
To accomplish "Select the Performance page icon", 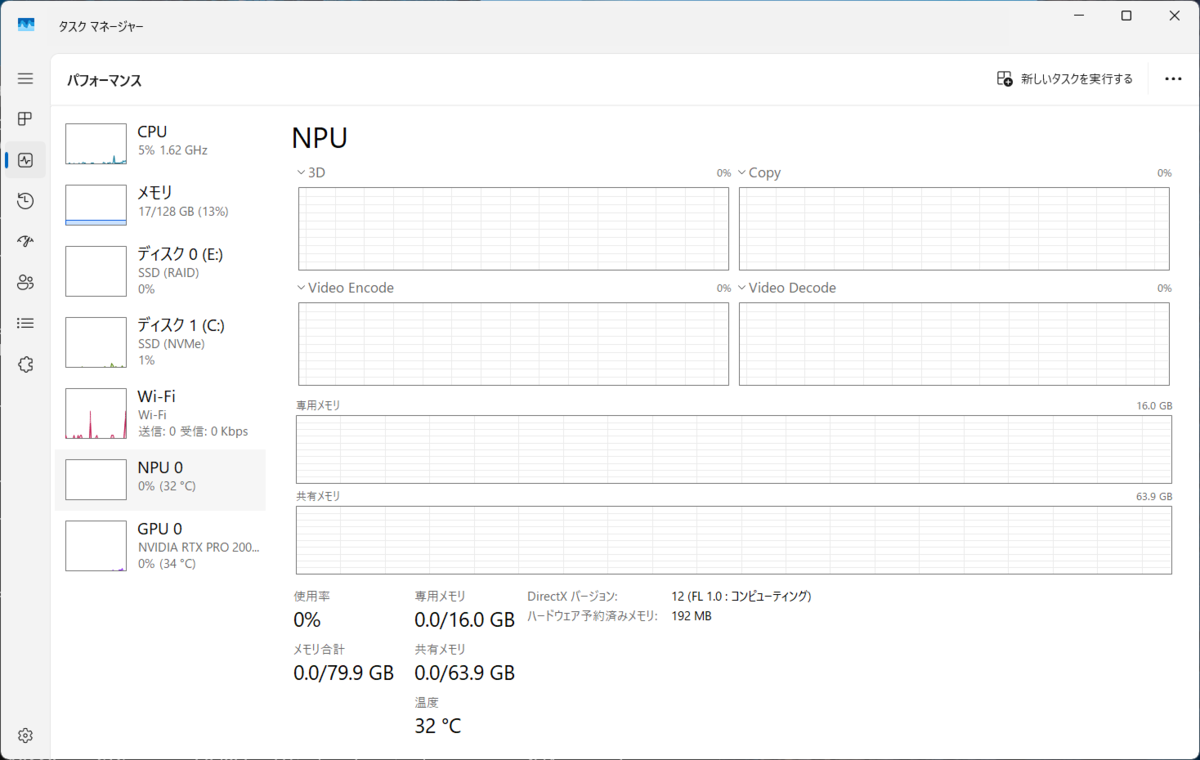I will (x=25, y=160).
